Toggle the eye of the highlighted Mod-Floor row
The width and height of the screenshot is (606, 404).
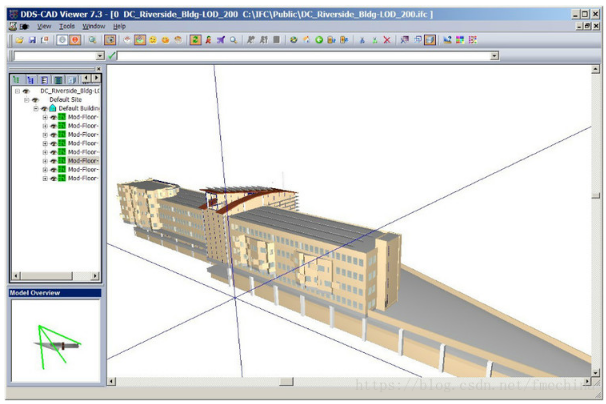[53, 161]
